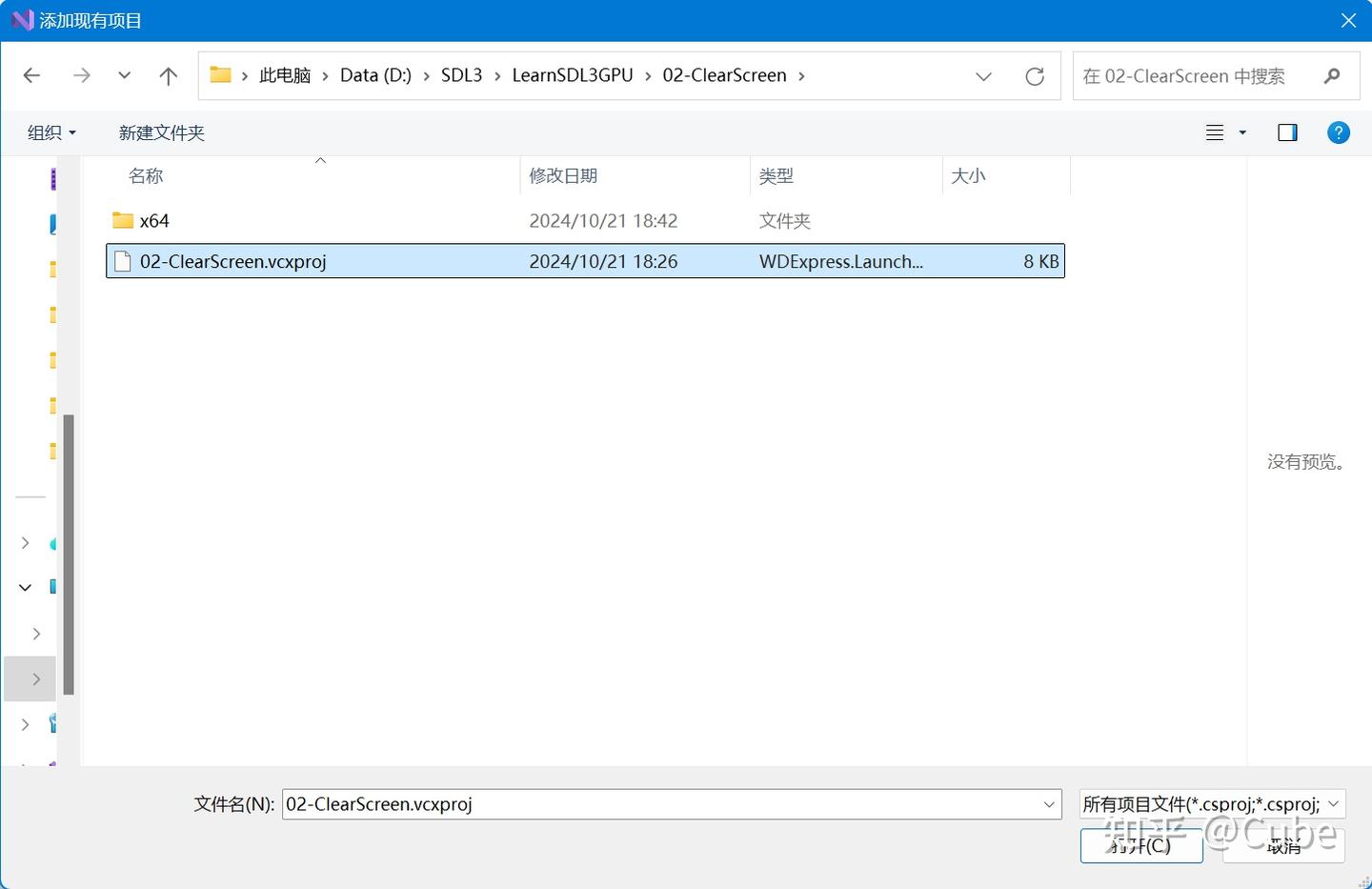1372x889 pixels.
Task: Click the back navigation arrow
Action: click(x=31, y=75)
